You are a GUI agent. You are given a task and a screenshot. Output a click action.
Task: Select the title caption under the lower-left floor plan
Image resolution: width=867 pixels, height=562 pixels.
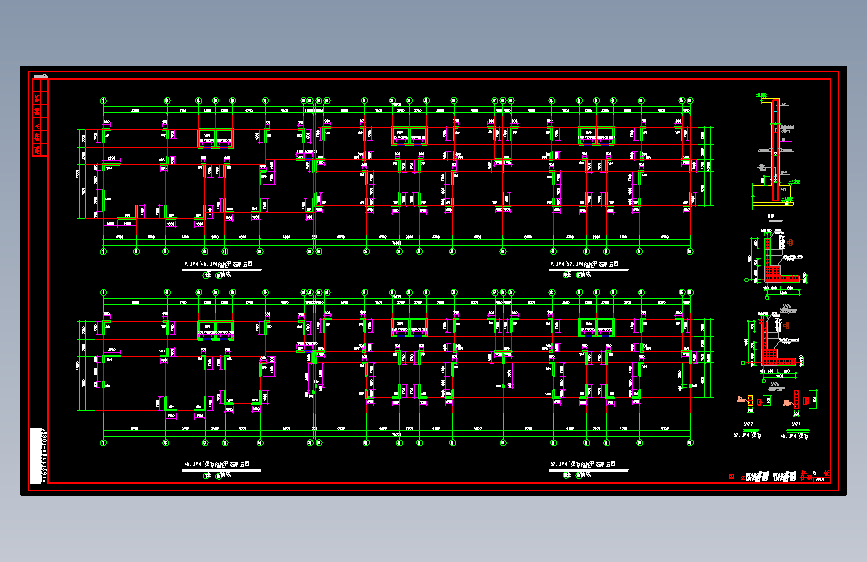tap(221, 469)
